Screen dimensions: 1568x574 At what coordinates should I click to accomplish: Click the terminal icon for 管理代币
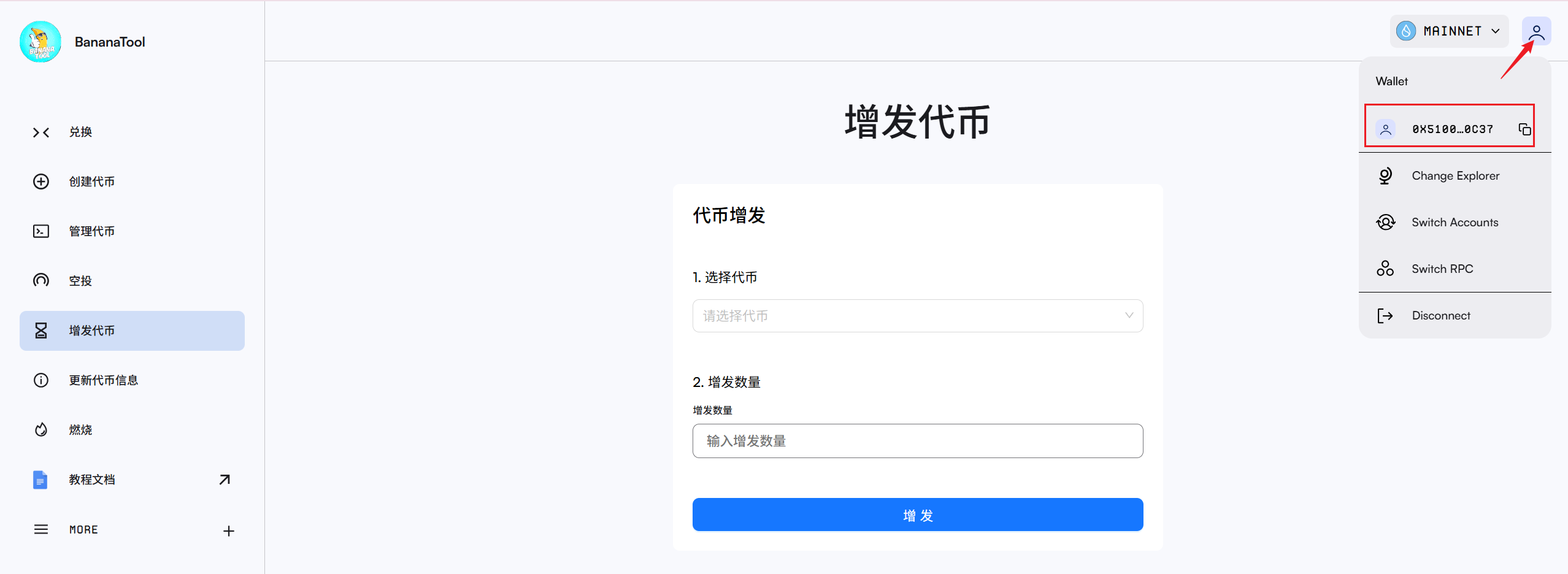click(x=41, y=231)
